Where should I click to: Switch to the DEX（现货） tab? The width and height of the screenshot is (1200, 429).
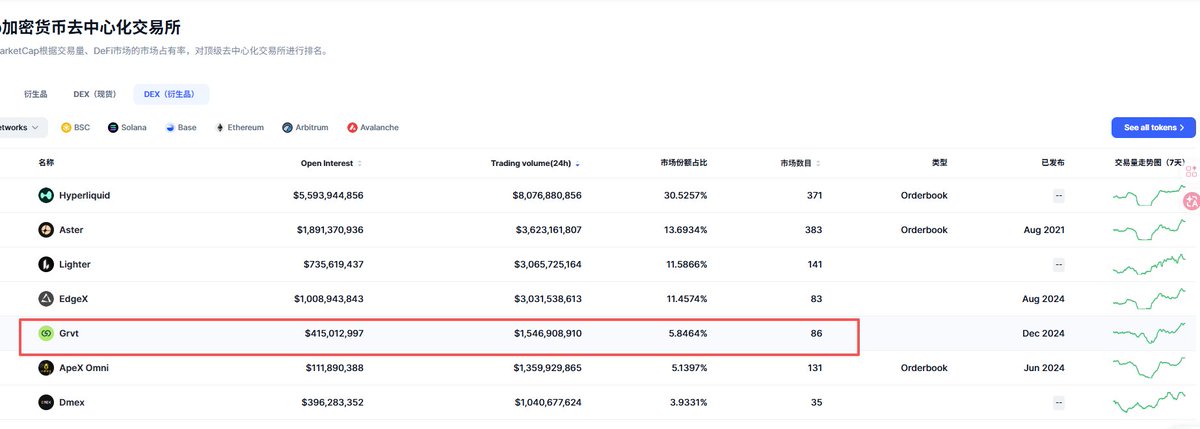(x=95, y=94)
